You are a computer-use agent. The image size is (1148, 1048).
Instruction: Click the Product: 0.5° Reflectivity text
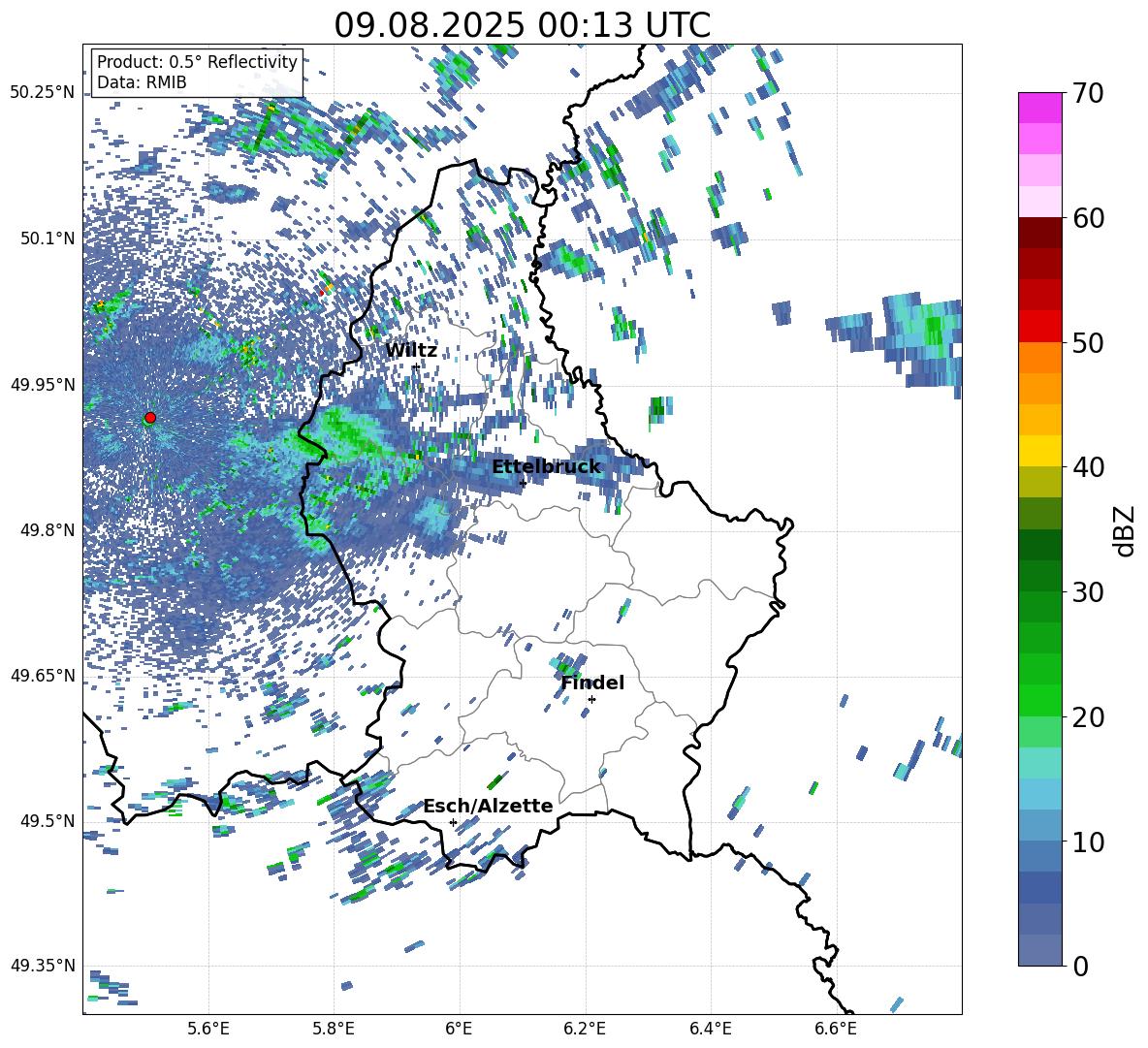click(x=197, y=61)
